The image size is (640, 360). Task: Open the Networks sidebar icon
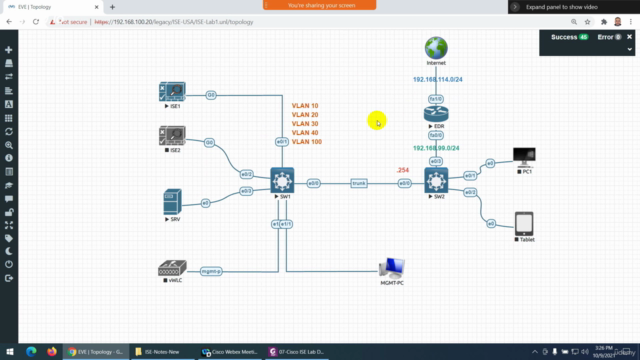(9, 77)
